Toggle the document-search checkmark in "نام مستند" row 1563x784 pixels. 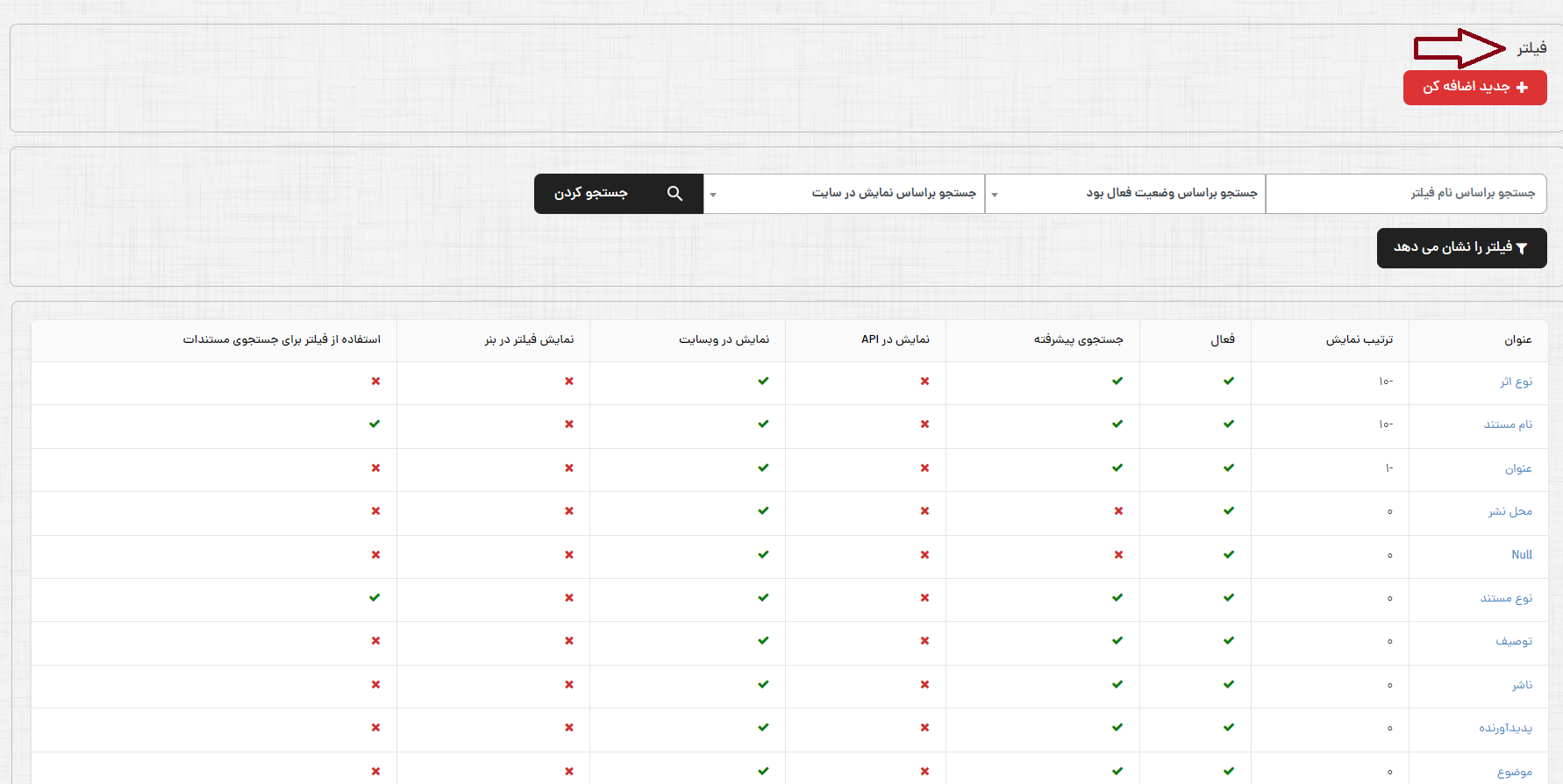375,424
